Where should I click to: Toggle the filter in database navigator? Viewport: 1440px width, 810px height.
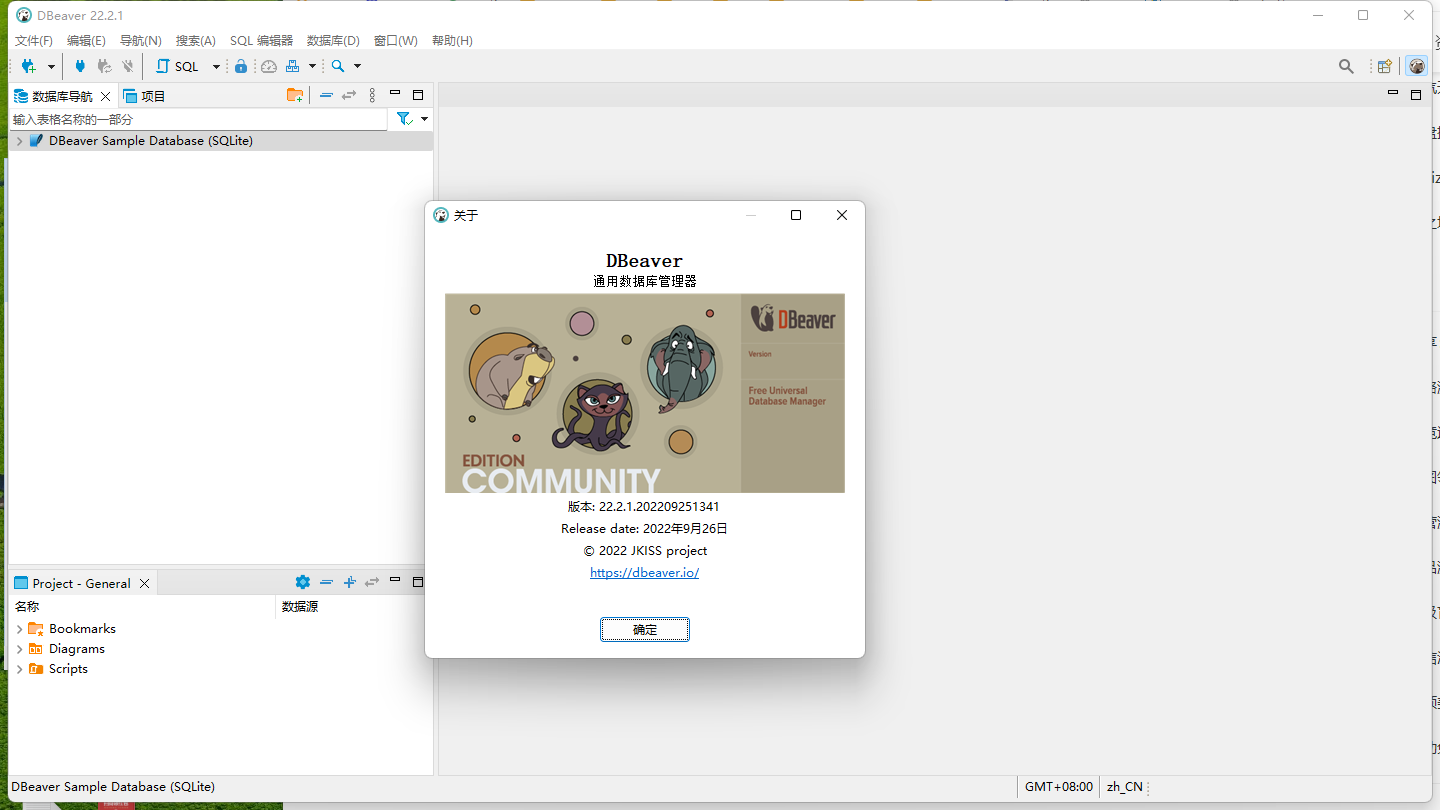pyautogui.click(x=405, y=118)
